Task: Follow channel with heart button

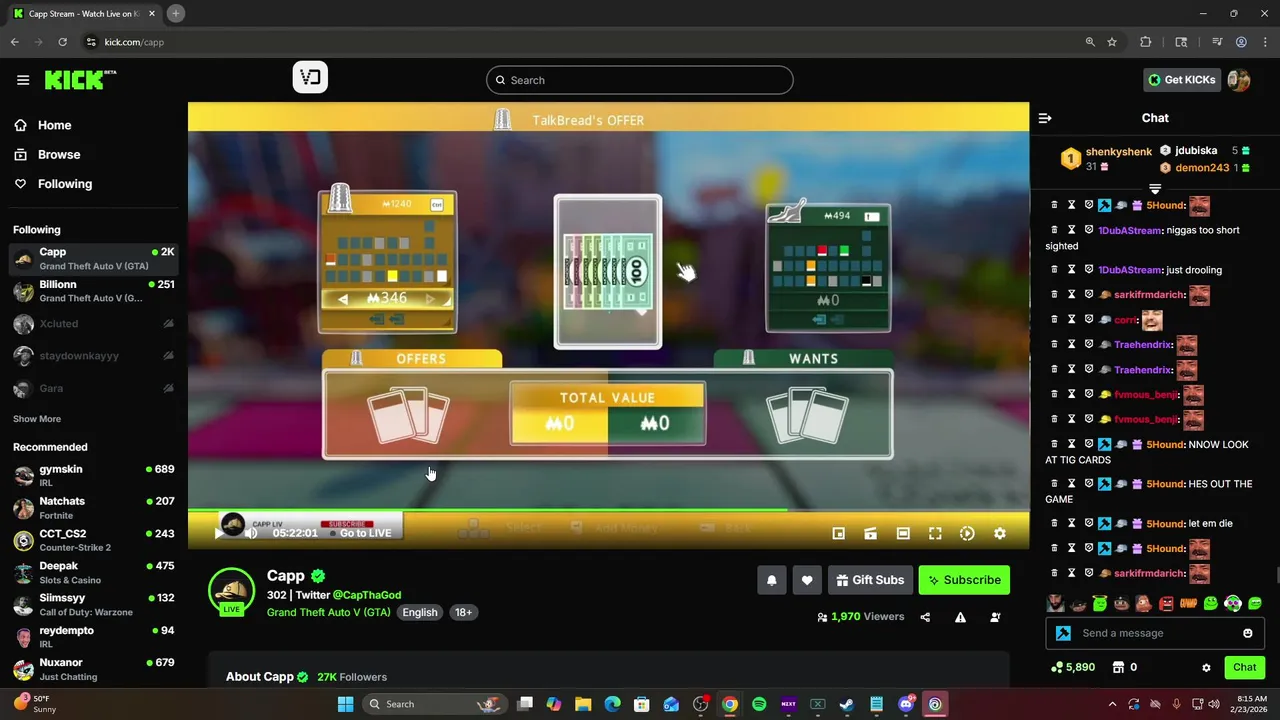Action: tap(807, 580)
